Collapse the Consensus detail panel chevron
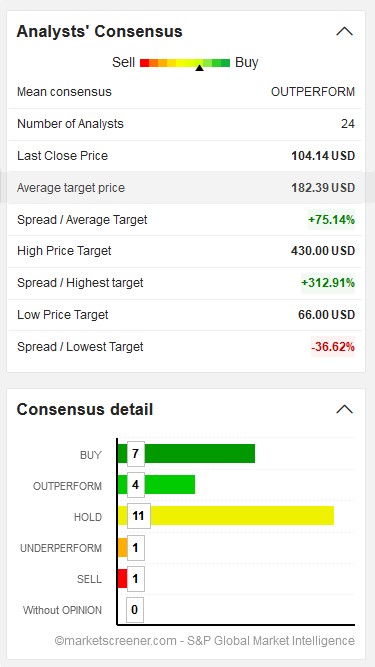This screenshot has width=375, height=667. tap(344, 409)
